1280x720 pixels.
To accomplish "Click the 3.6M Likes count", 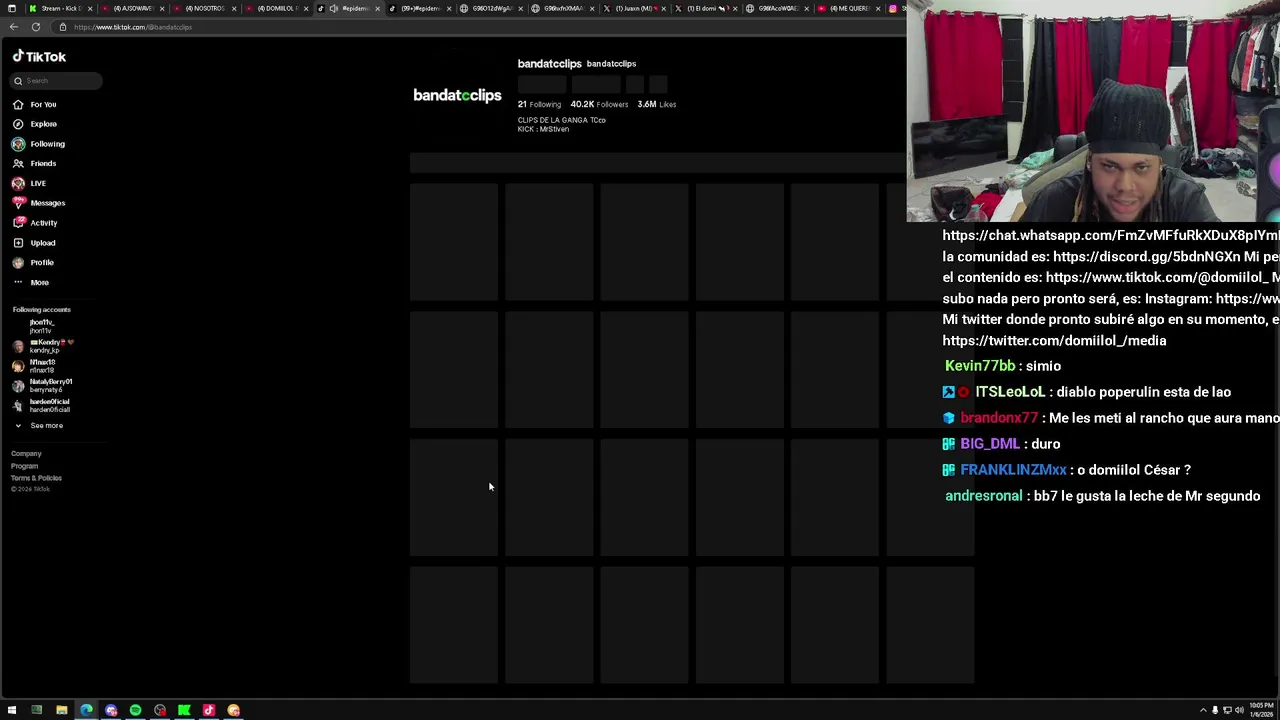I will [x=656, y=104].
